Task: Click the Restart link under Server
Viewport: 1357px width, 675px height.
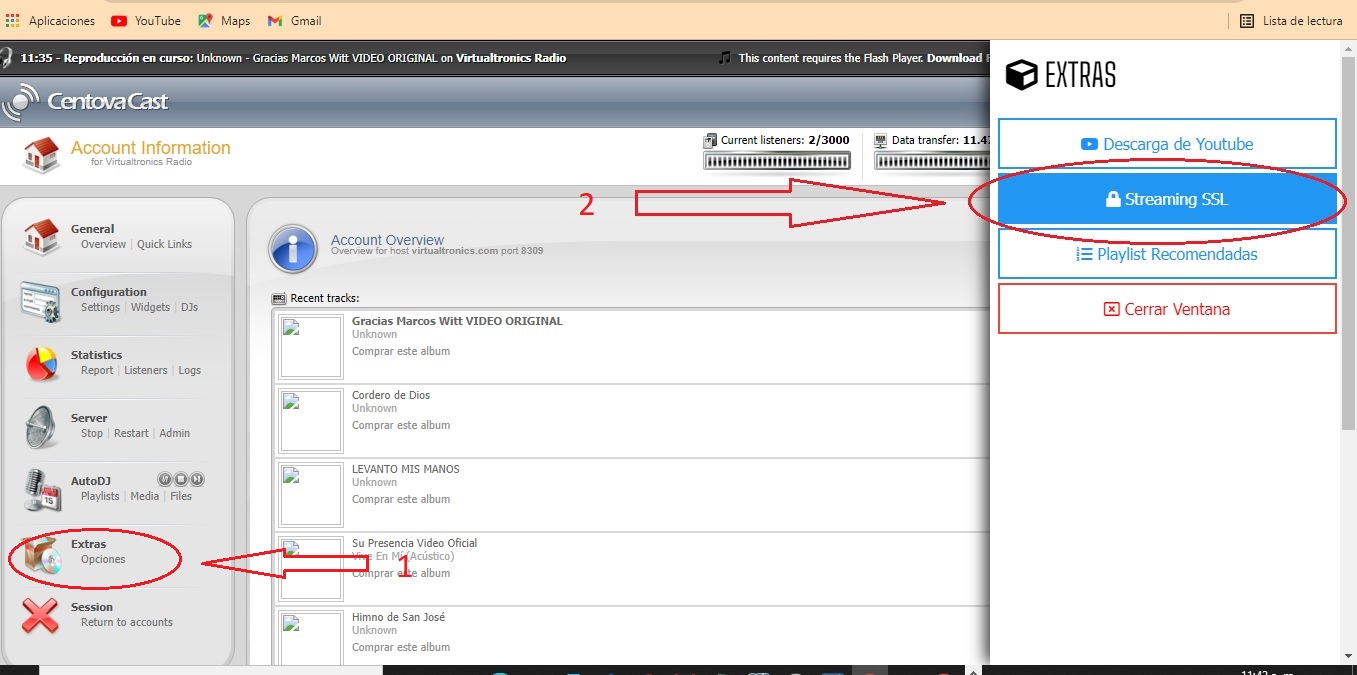Action: tap(131, 433)
